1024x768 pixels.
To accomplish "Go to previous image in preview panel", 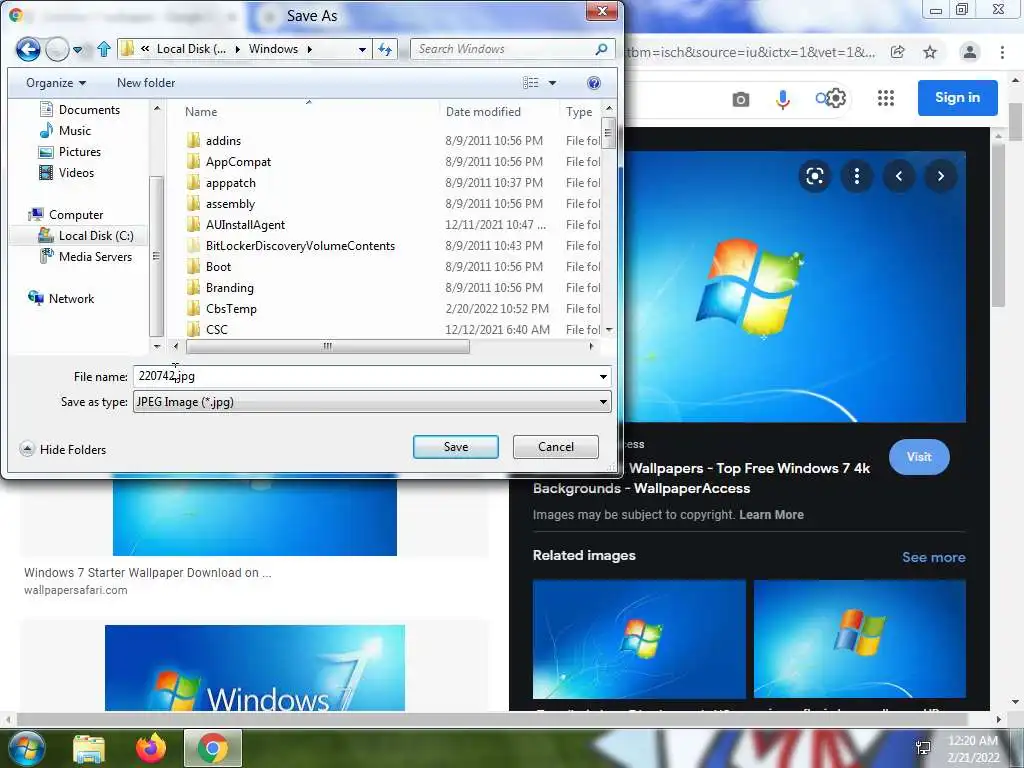I will [x=899, y=176].
